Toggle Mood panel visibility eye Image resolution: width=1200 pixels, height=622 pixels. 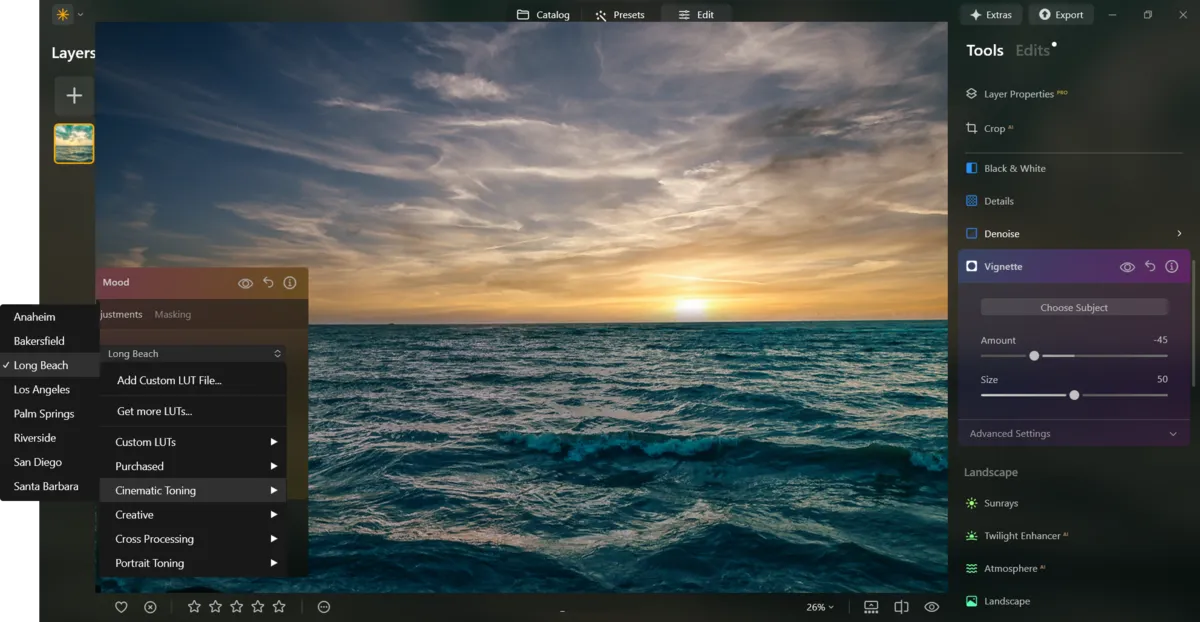pos(245,283)
